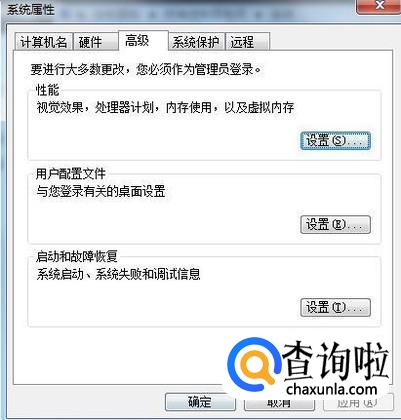Select the 高级 tab

point(143,41)
